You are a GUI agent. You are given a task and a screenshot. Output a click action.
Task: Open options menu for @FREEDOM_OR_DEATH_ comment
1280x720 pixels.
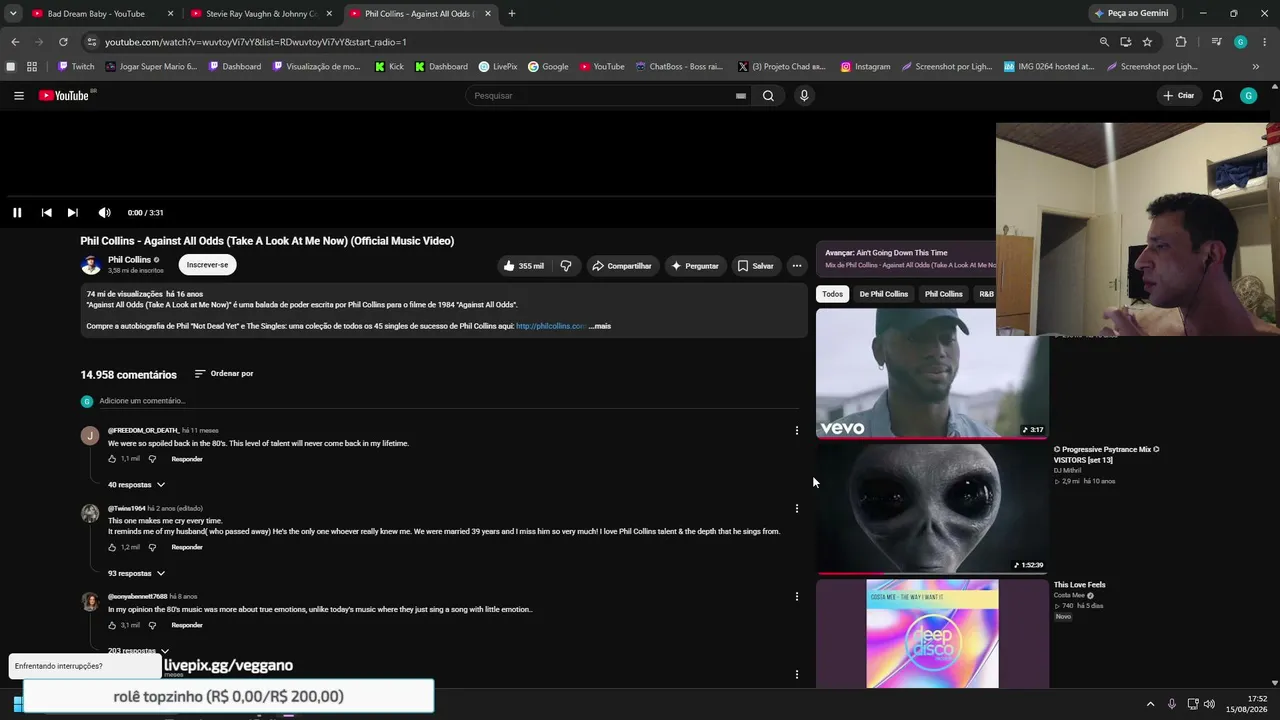point(797,431)
